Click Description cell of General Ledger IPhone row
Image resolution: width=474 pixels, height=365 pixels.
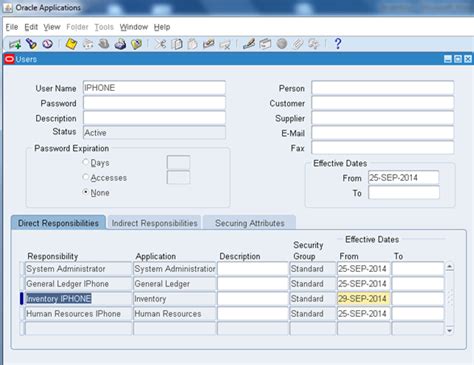[x=253, y=284]
